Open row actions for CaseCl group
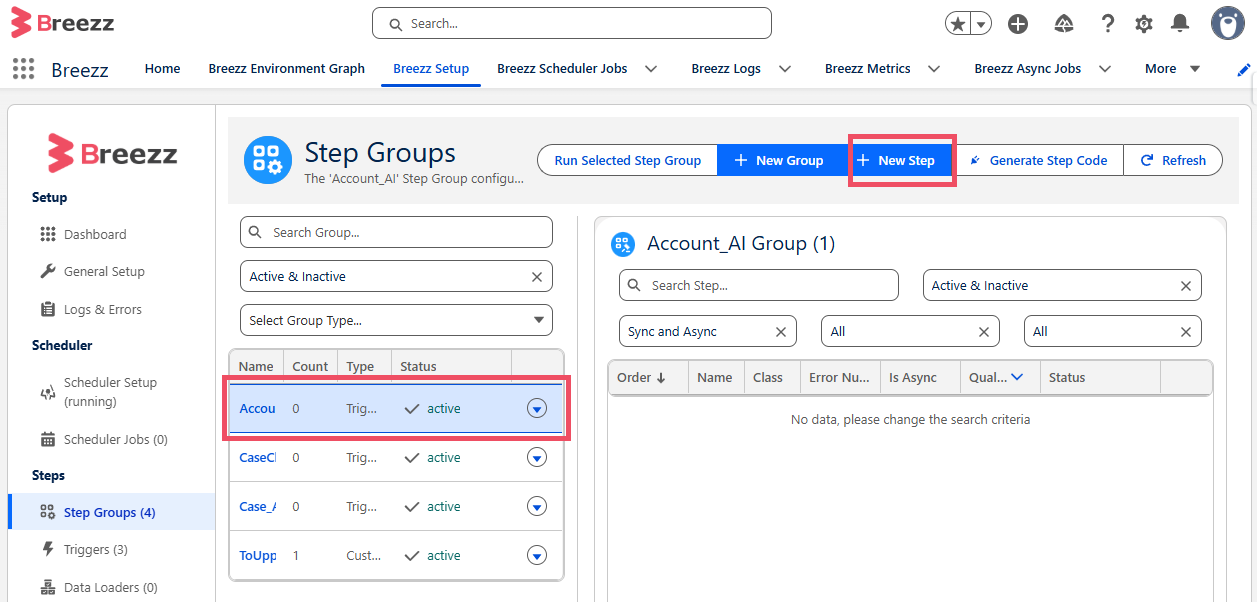 click(x=537, y=457)
